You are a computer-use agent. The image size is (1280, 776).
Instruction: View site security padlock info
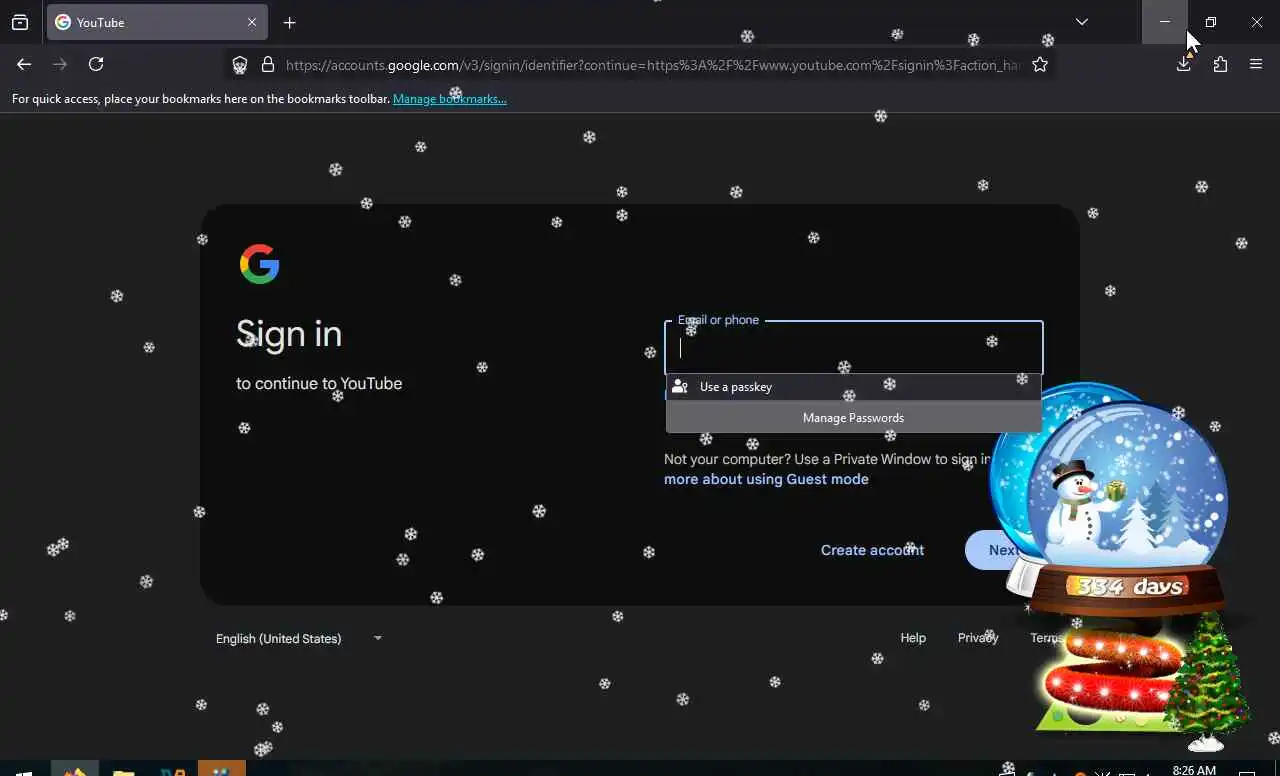click(267, 65)
